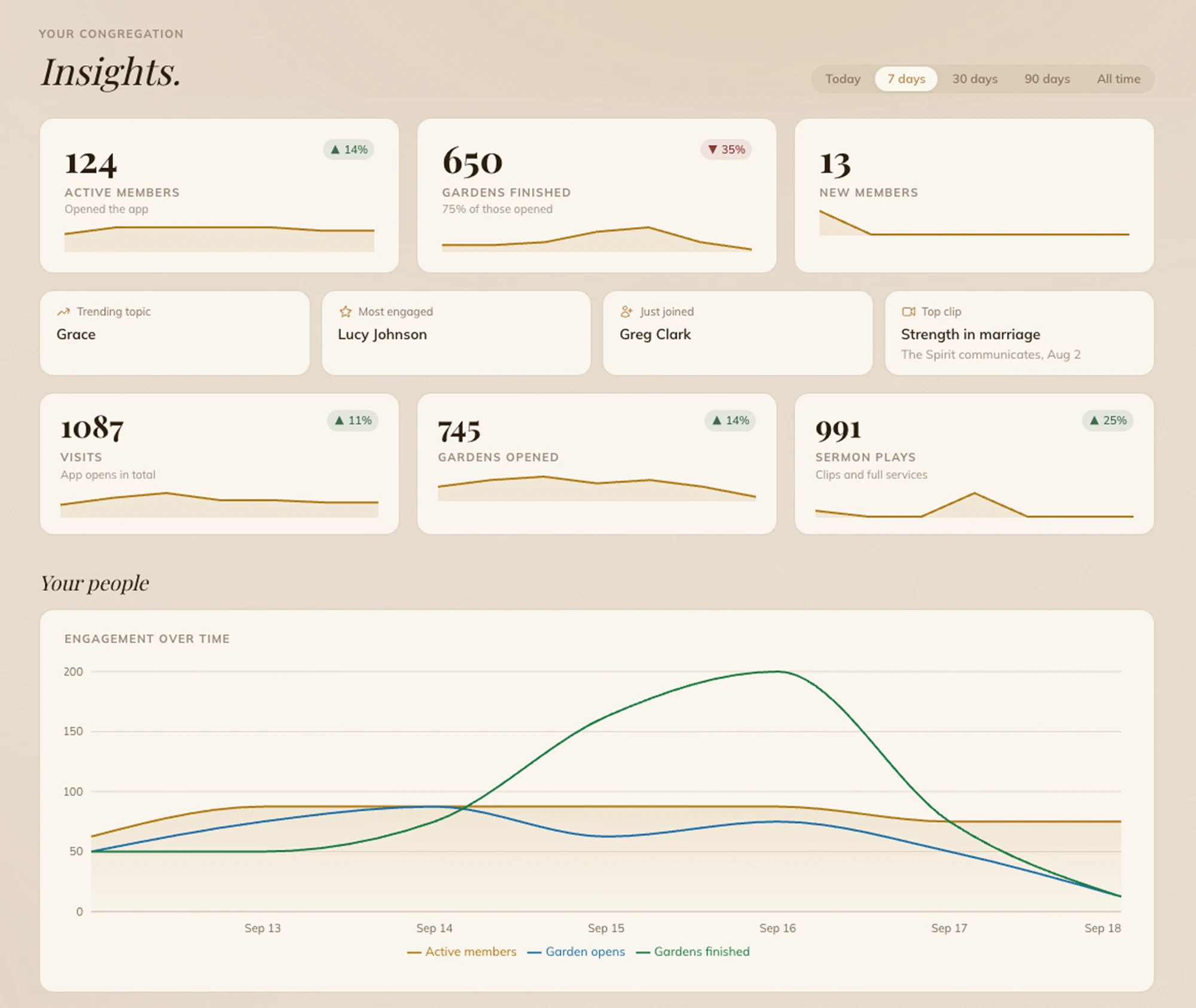
Task: Click the Sermon Plays sparkline chart
Action: pos(974,505)
